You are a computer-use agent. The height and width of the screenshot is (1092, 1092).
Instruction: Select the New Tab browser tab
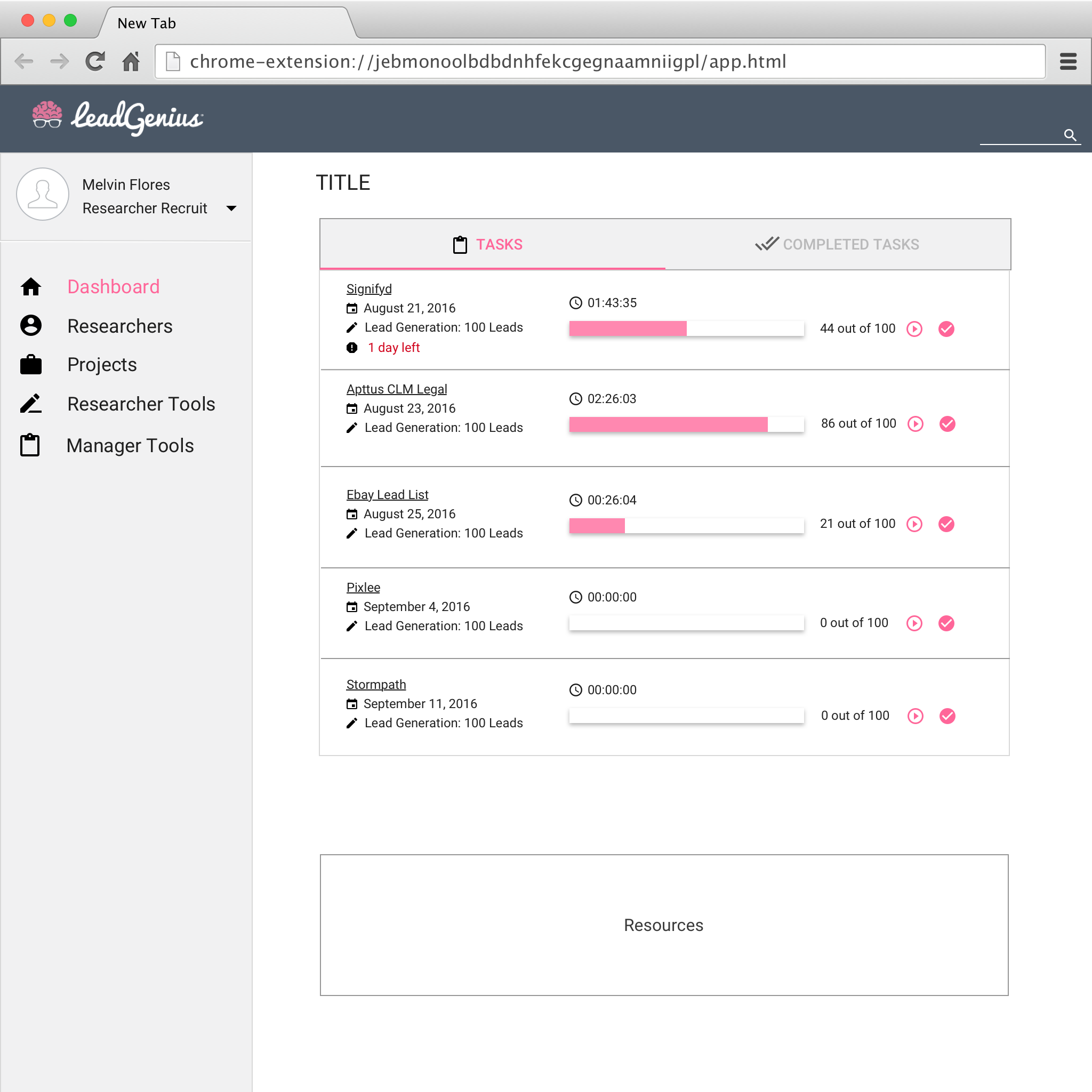[x=226, y=23]
